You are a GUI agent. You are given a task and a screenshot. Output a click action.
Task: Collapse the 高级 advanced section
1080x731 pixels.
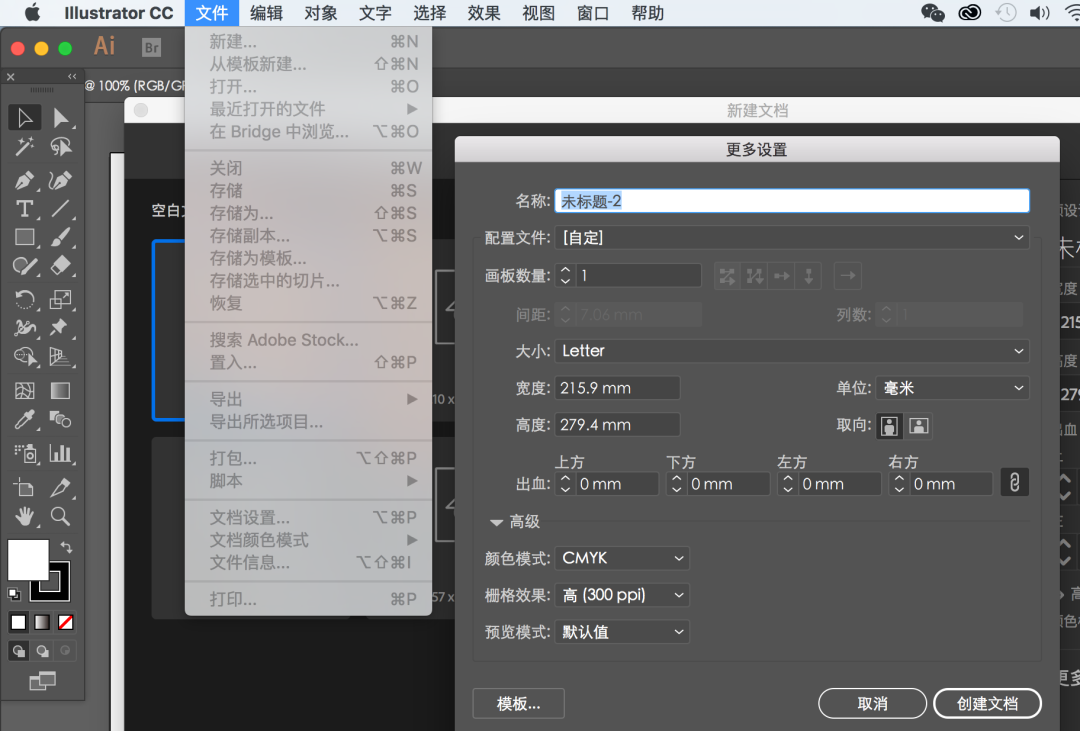click(496, 522)
